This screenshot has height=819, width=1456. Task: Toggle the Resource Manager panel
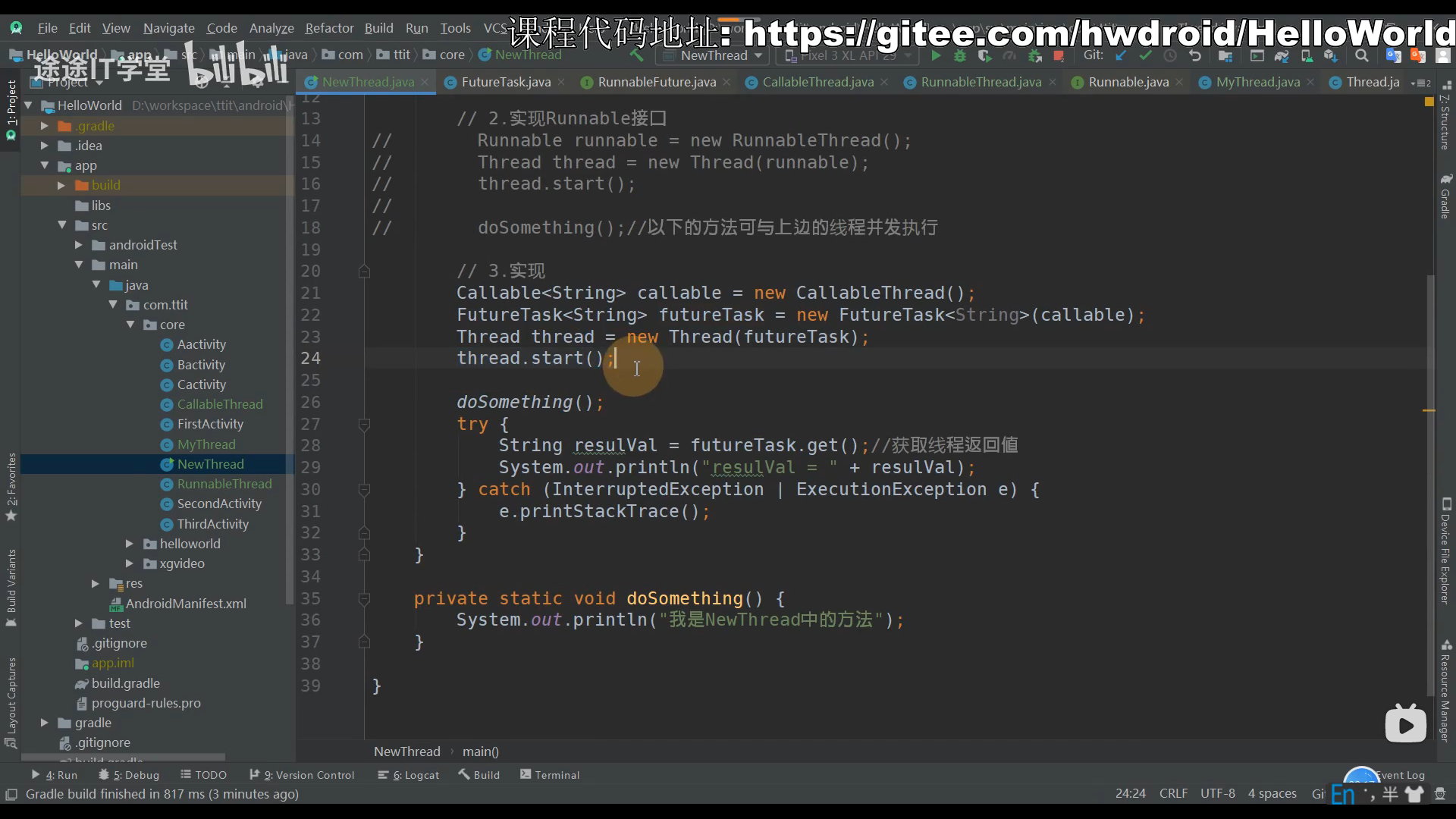click(1445, 692)
